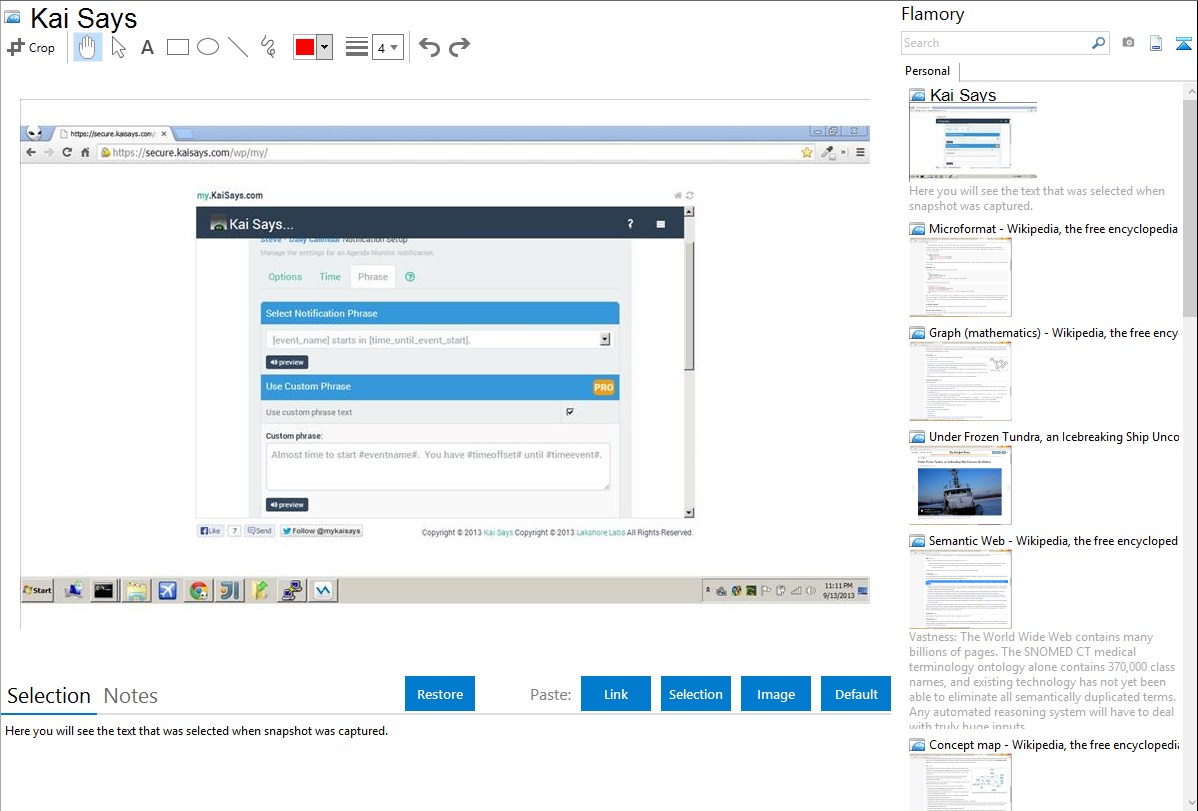Select the Crop tool
The image size is (1198, 811).
31,47
